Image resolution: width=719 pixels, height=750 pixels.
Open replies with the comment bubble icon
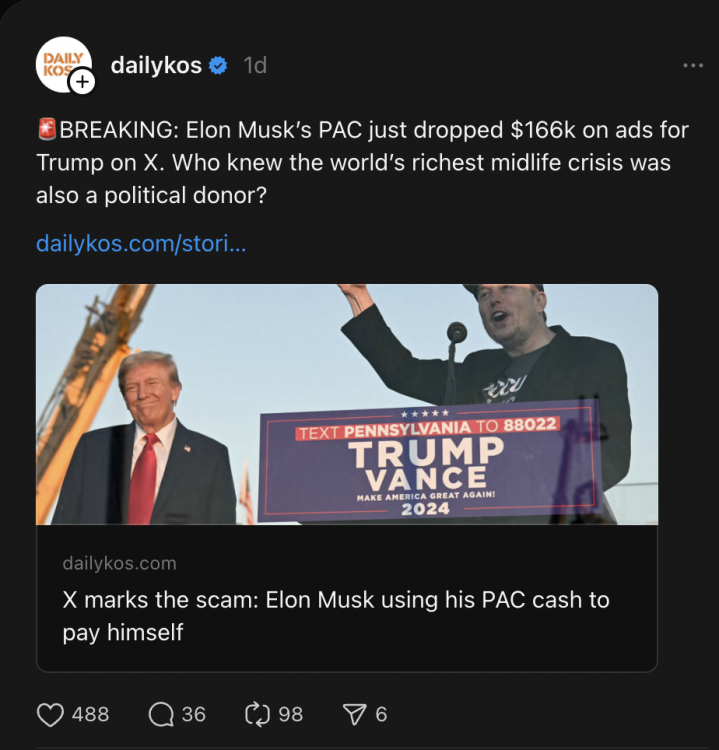click(x=160, y=714)
